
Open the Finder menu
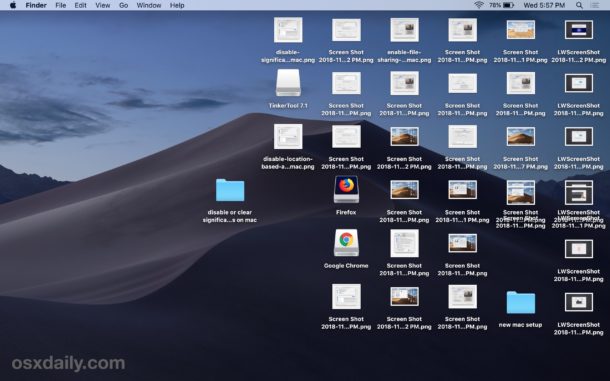pyautogui.click(x=36, y=5)
